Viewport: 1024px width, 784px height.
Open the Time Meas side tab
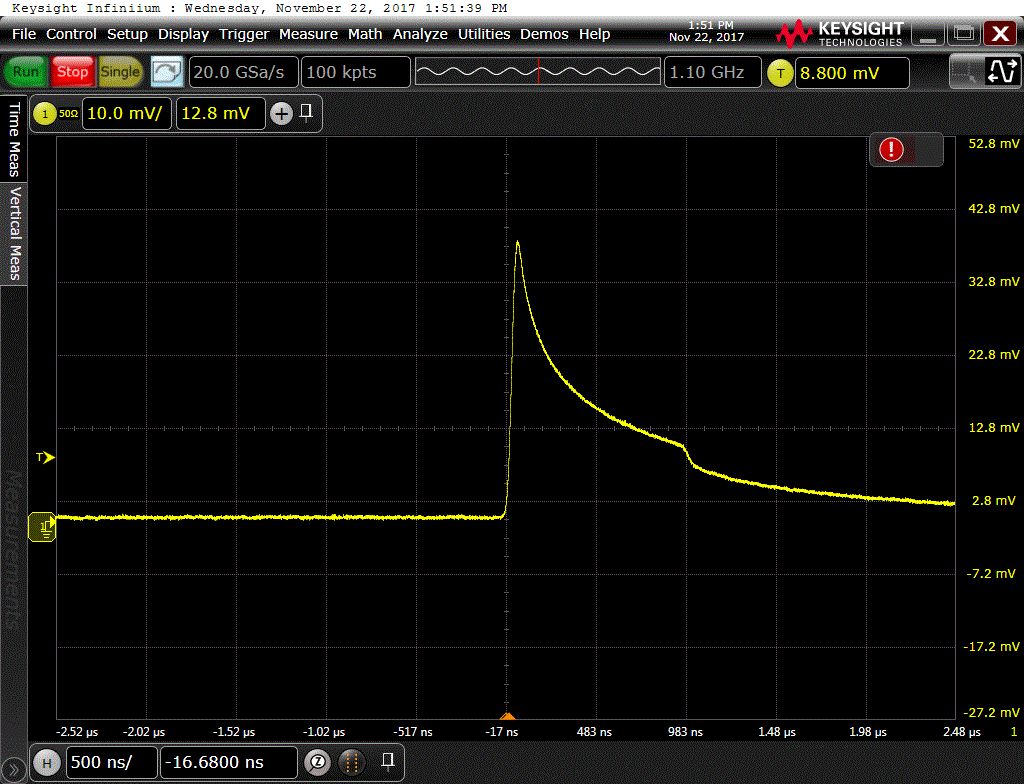[x=14, y=138]
